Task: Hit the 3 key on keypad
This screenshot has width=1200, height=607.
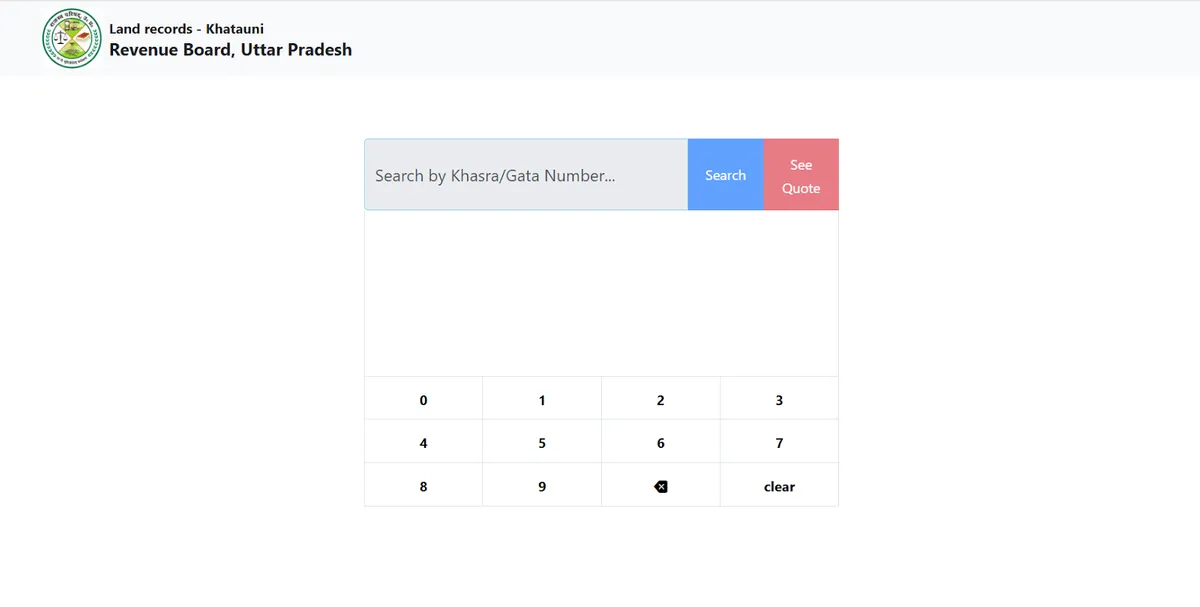Action: point(779,400)
